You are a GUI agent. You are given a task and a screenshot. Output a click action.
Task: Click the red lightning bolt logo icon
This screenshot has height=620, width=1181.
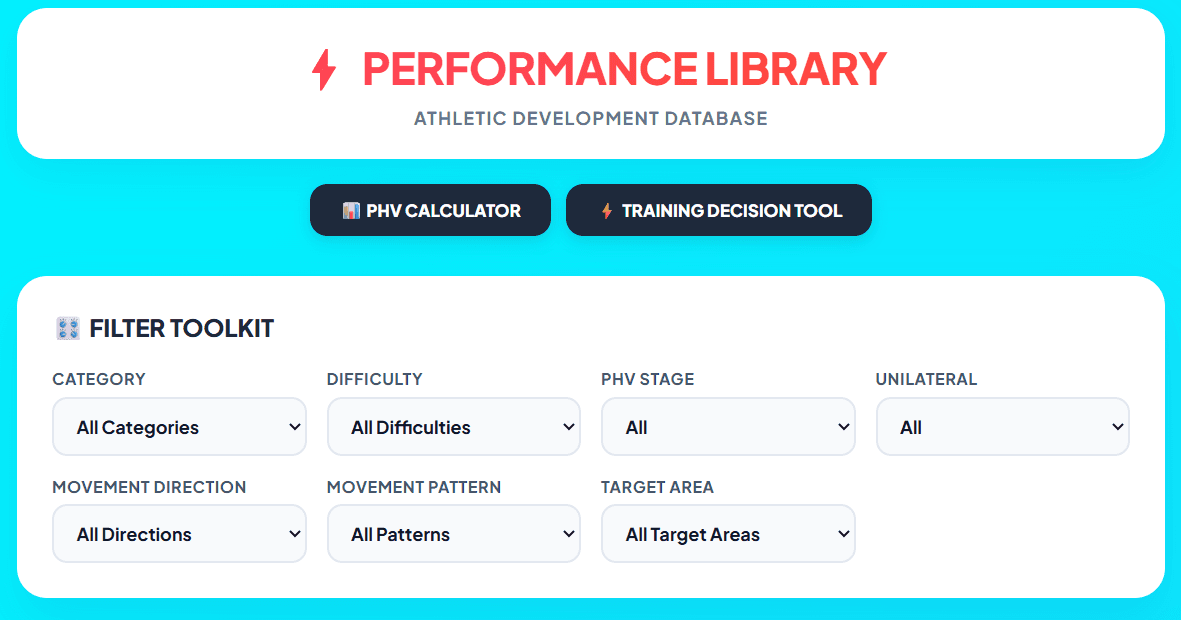point(325,70)
